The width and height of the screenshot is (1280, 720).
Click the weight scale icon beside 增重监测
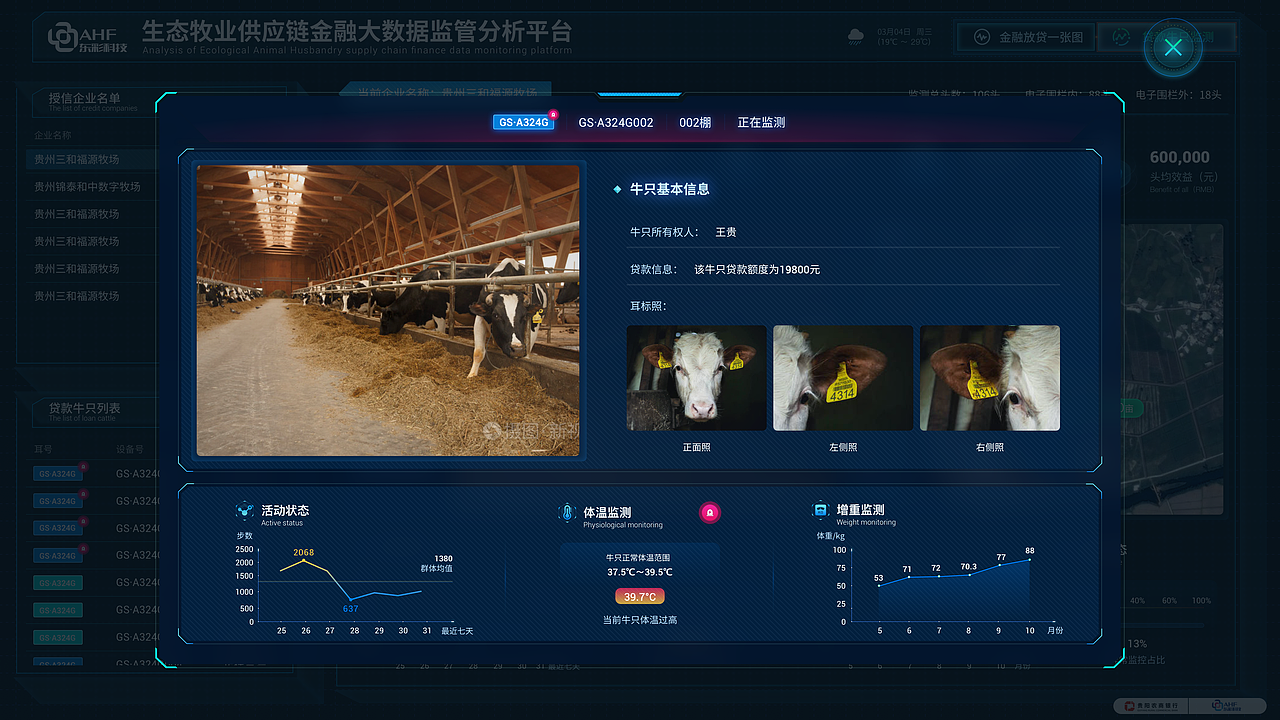pyautogui.click(x=820, y=510)
